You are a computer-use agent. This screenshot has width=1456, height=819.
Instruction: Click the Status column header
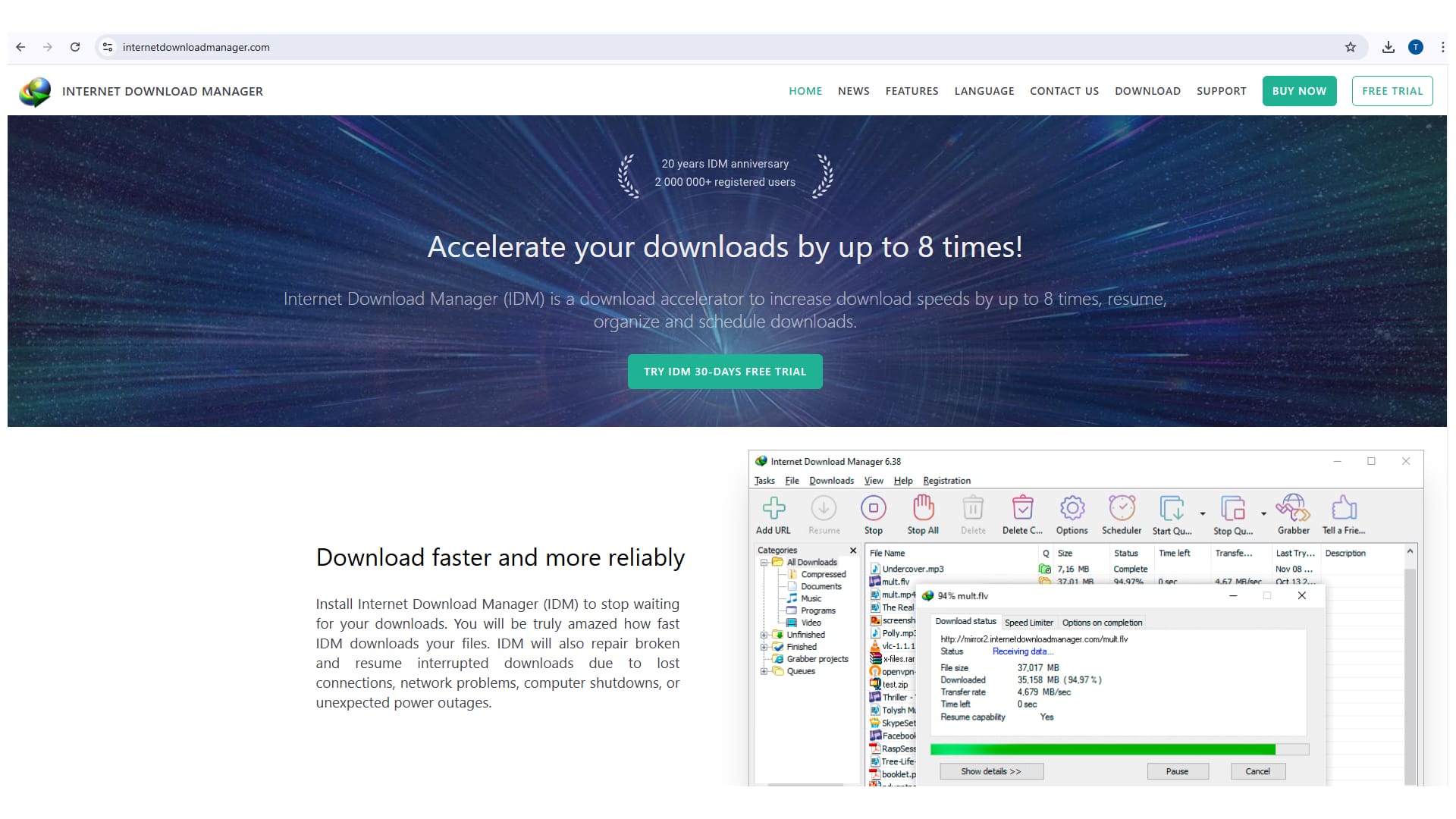pos(1131,554)
